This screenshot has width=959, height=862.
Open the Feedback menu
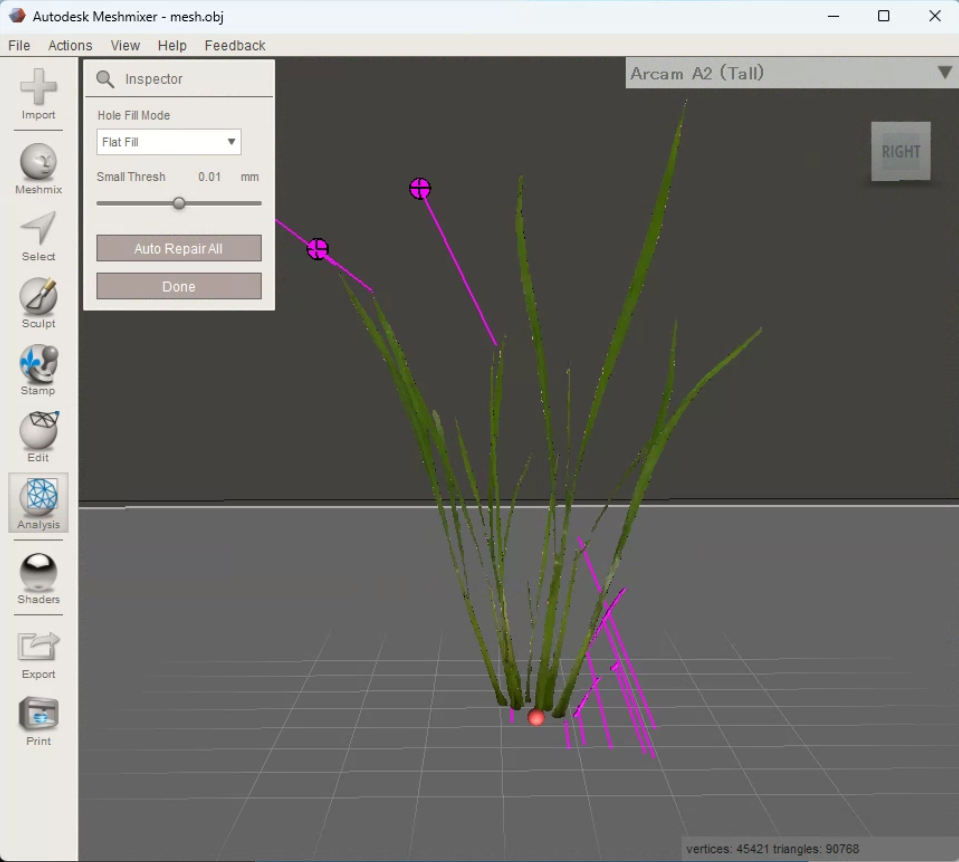click(x=235, y=45)
